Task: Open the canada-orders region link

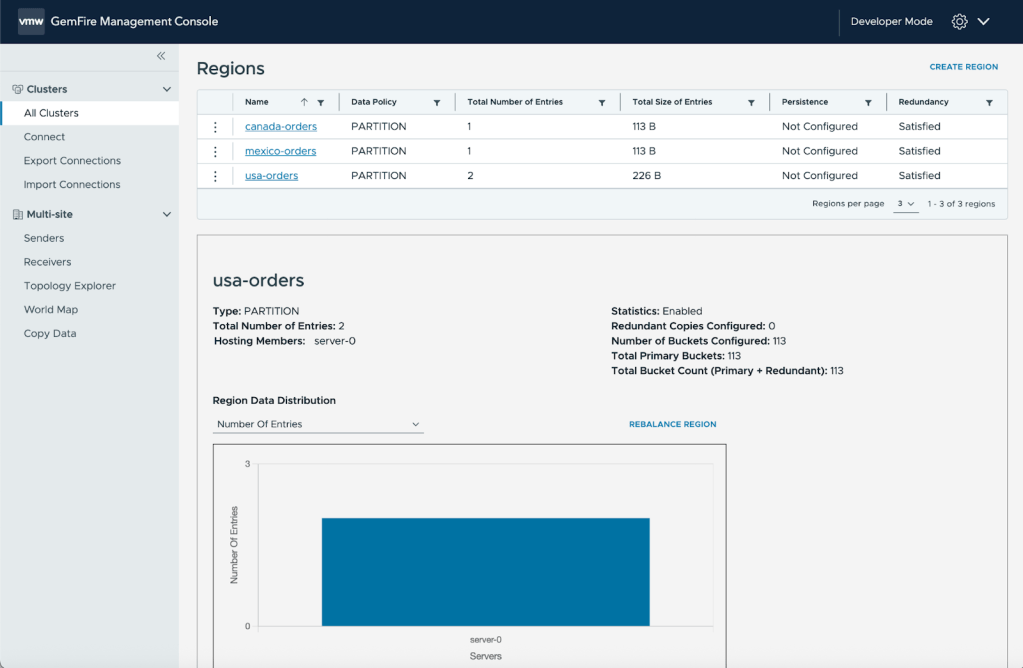Action: coord(281,127)
